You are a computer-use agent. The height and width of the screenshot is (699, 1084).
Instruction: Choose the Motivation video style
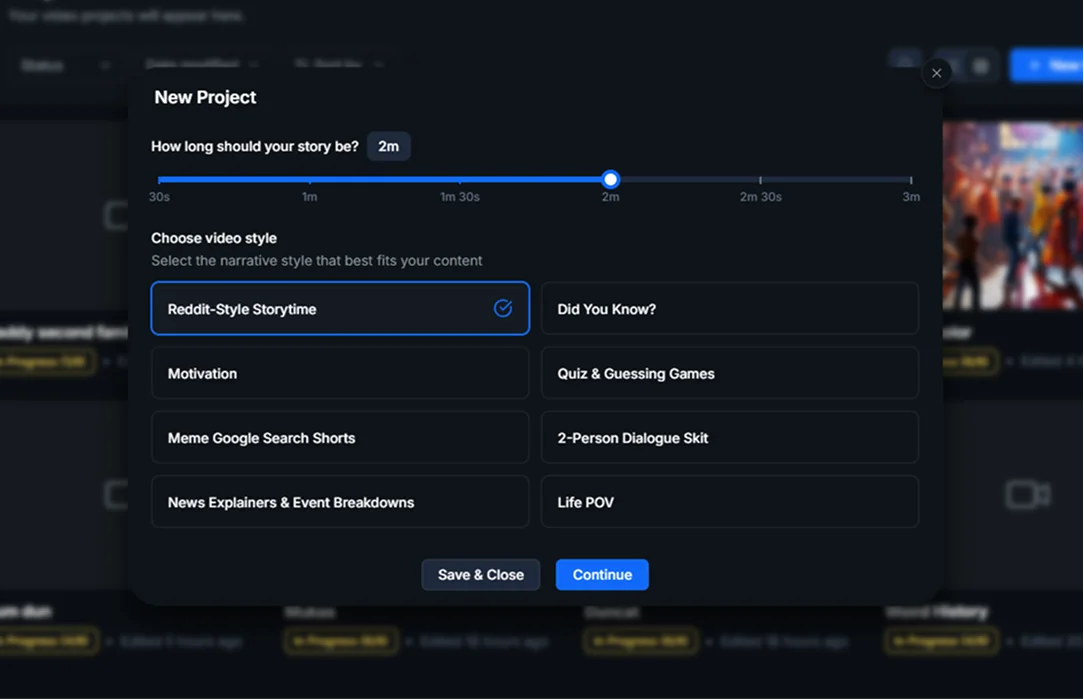[x=340, y=373]
